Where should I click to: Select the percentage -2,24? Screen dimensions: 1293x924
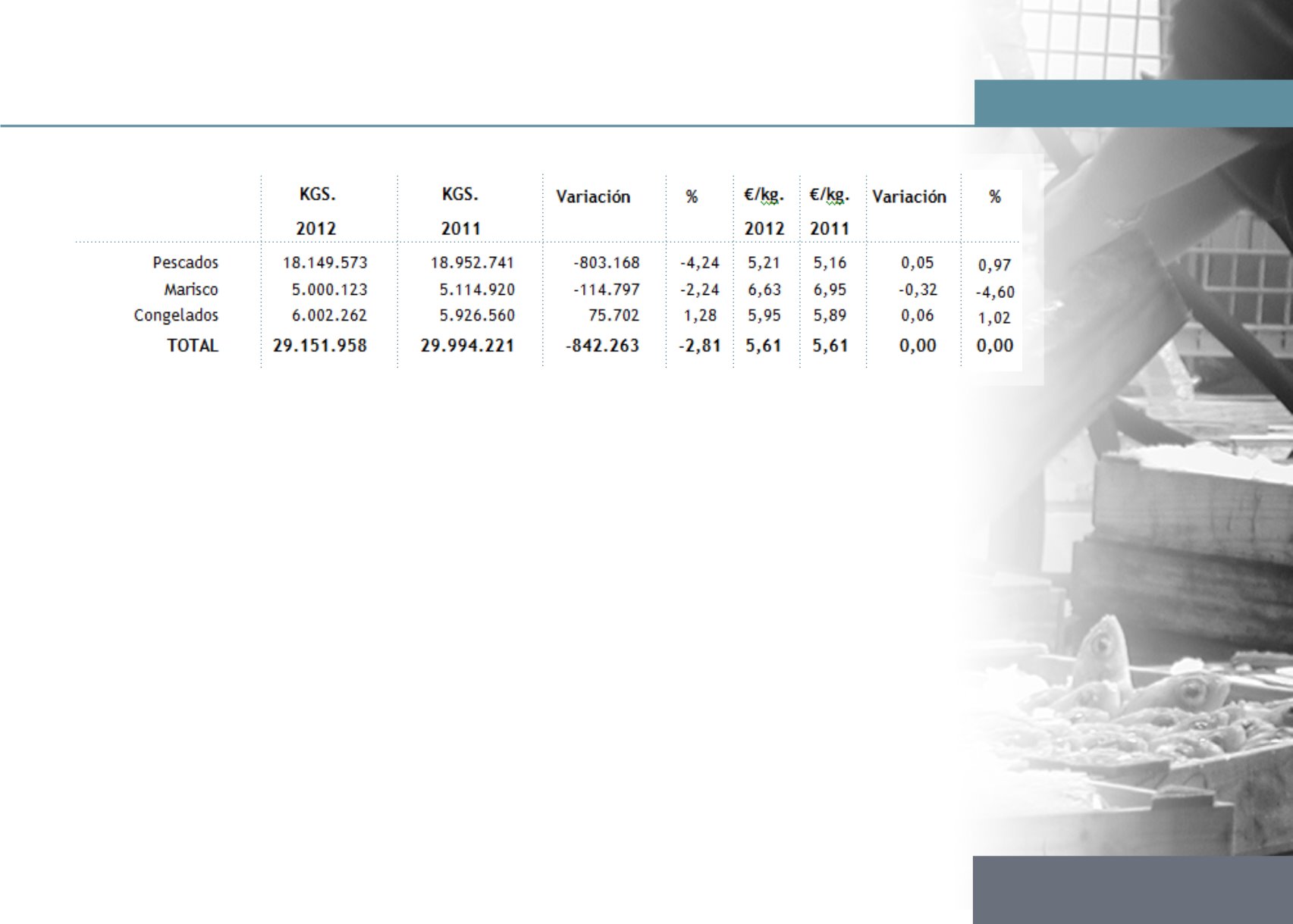point(699,290)
